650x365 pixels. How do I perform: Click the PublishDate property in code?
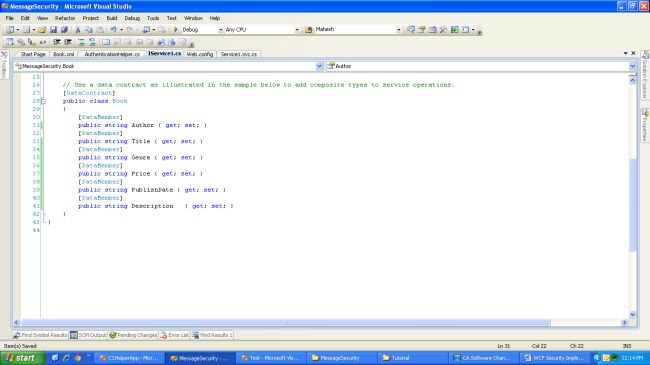point(152,190)
